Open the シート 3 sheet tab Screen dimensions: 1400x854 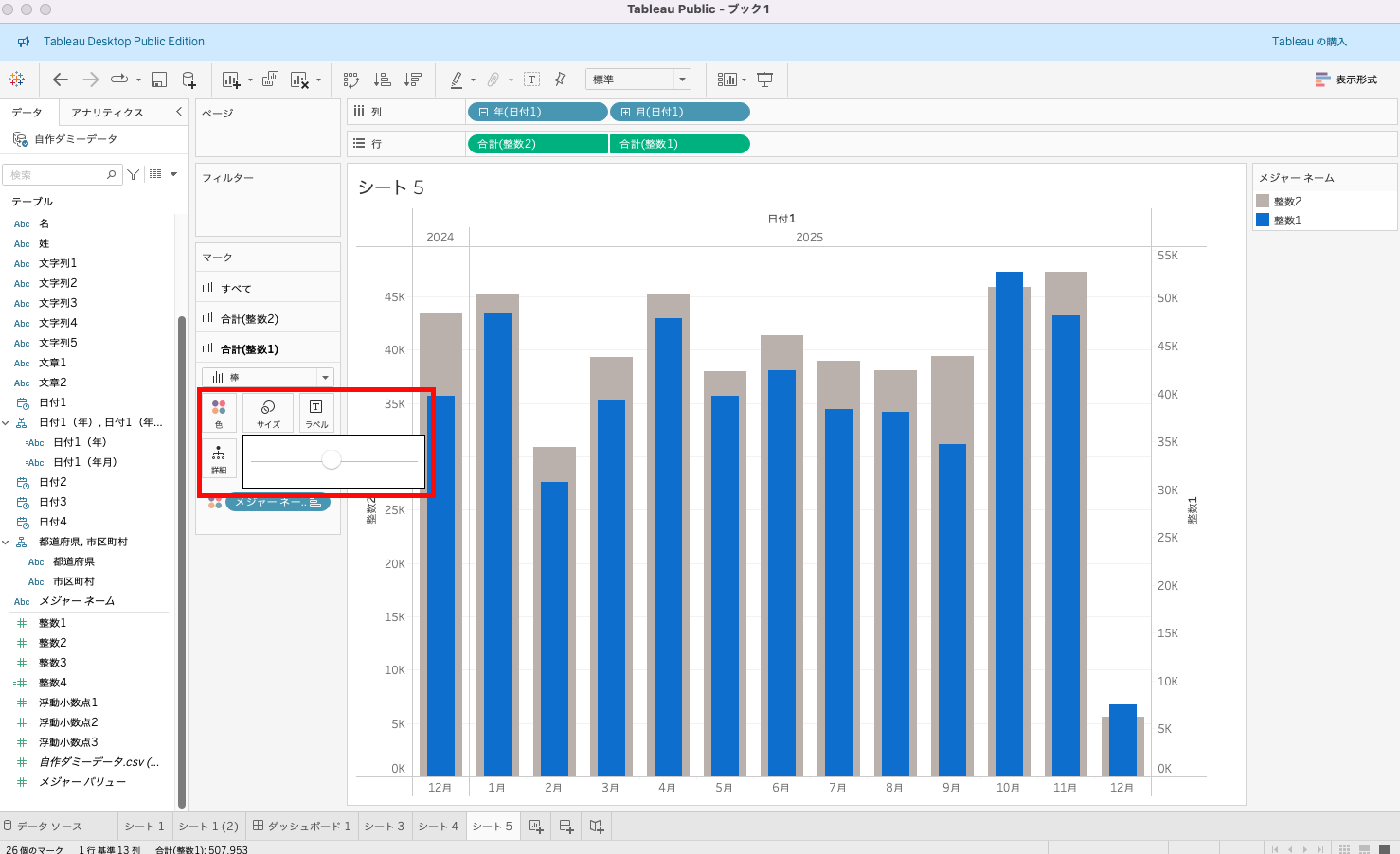(384, 827)
